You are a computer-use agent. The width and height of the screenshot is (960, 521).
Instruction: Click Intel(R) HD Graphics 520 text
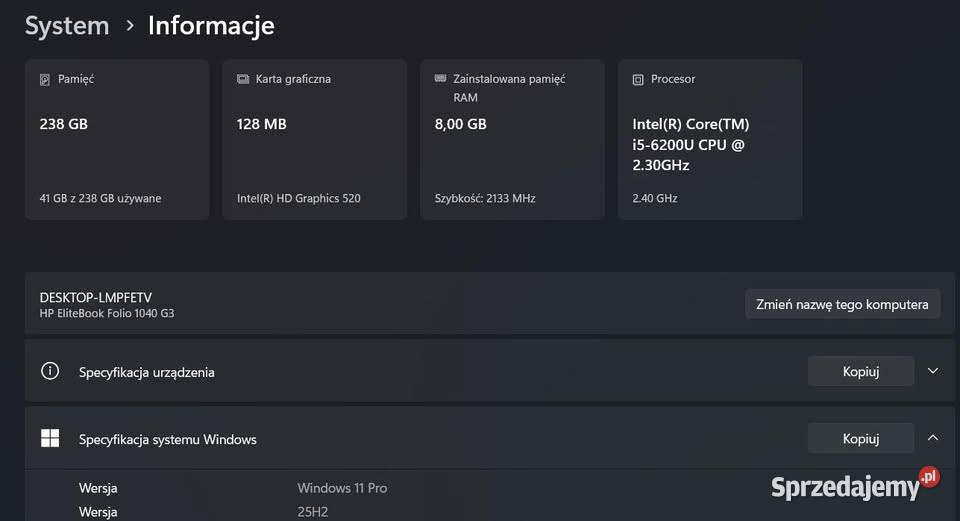click(299, 198)
